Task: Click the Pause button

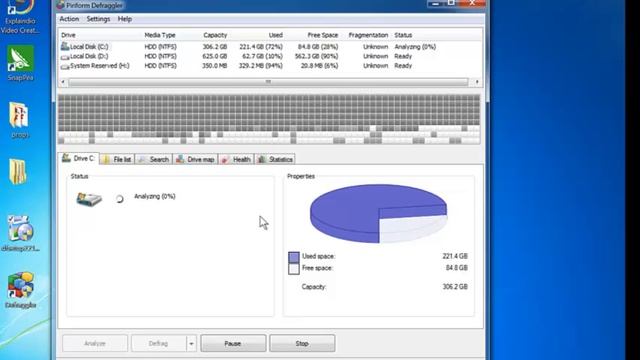Action: pos(233,343)
